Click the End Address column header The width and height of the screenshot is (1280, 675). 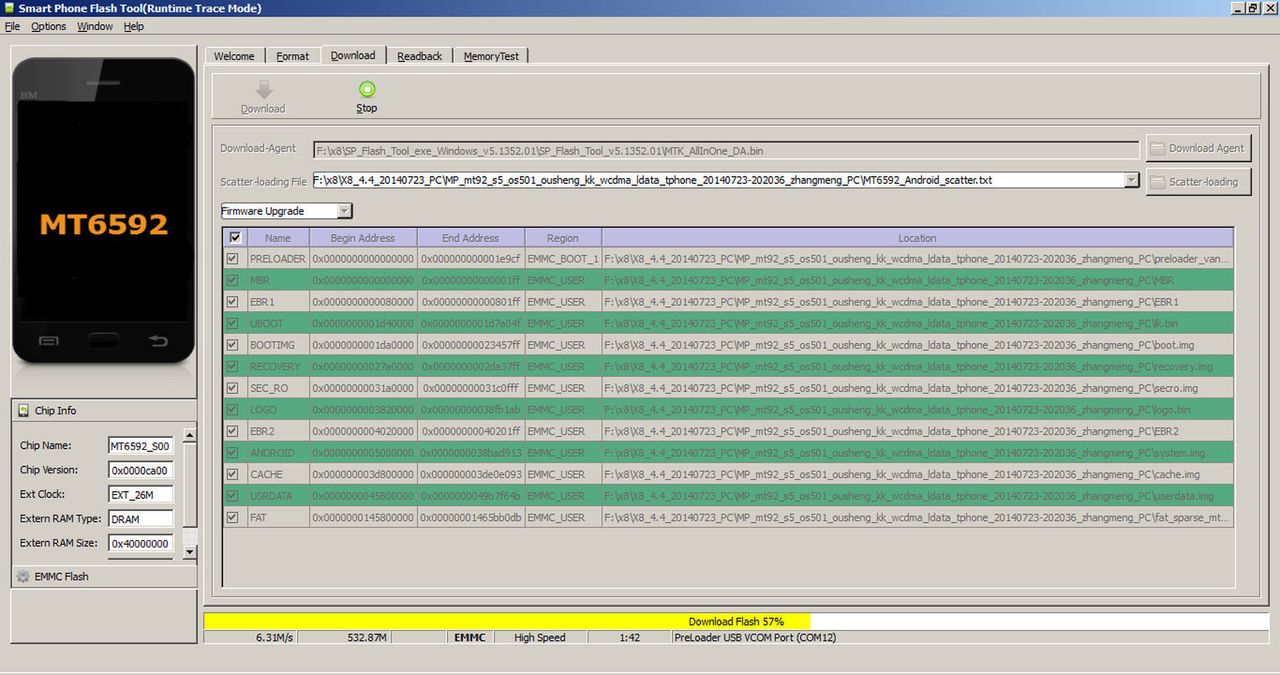[x=470, y=238]
